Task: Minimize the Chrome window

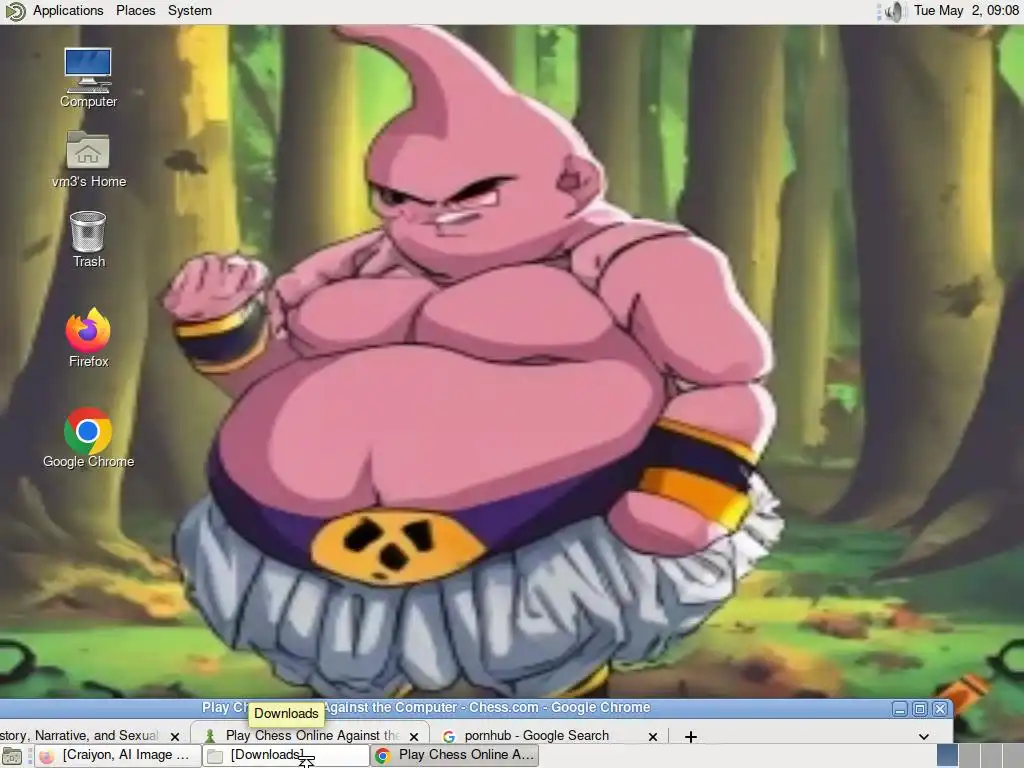Action: [x=900, y=709]
